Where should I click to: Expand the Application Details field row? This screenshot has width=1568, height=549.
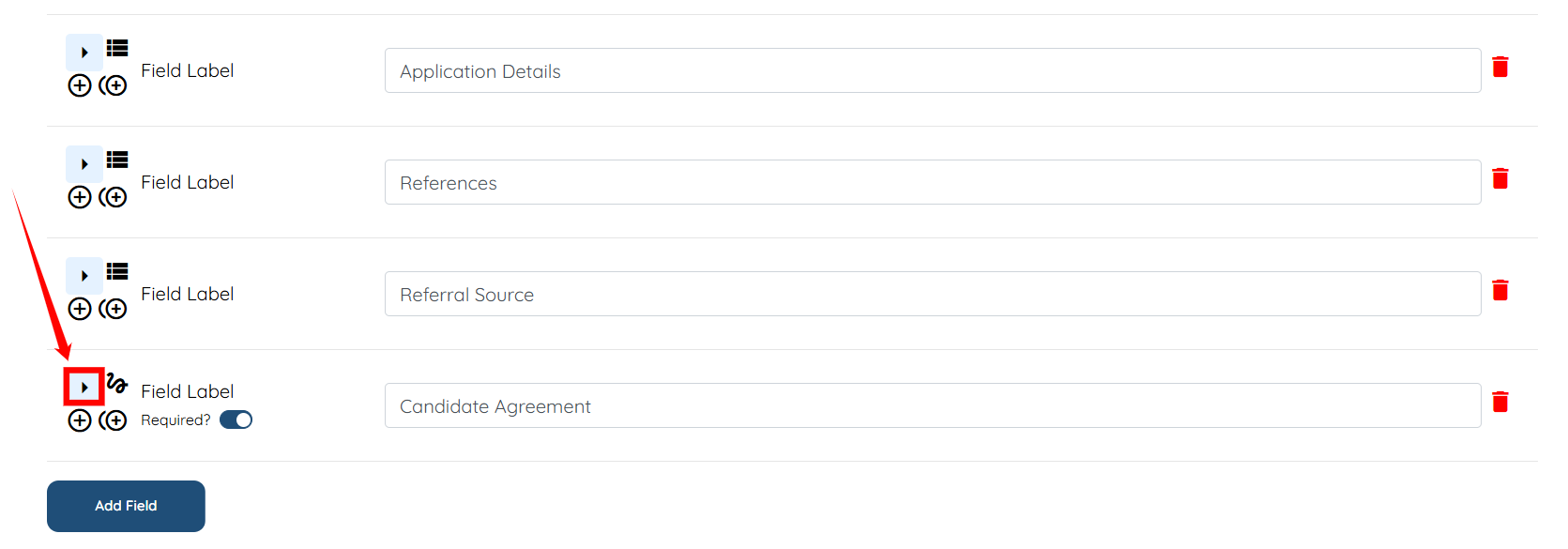click(x=84, y=53)
